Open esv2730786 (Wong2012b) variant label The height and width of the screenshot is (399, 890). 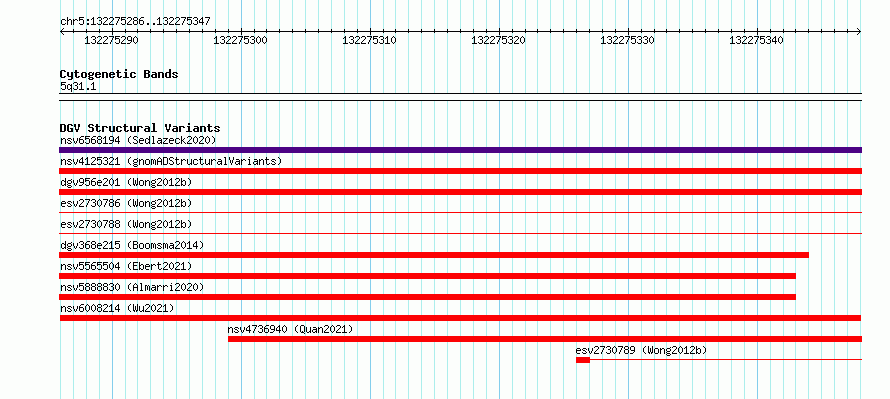[x=126, y=203]
